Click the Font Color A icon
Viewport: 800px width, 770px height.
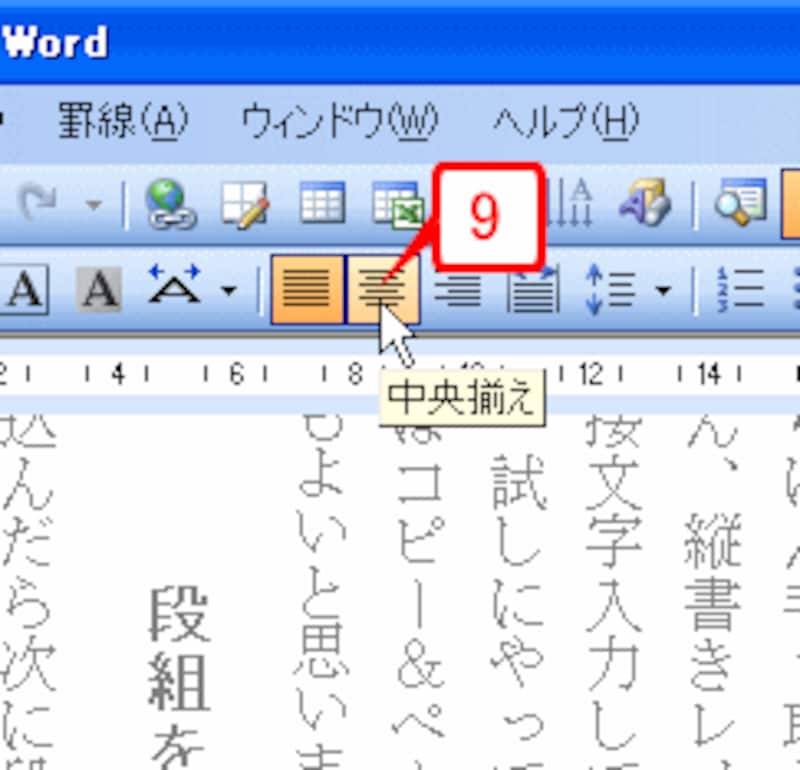tap(28, 290)
